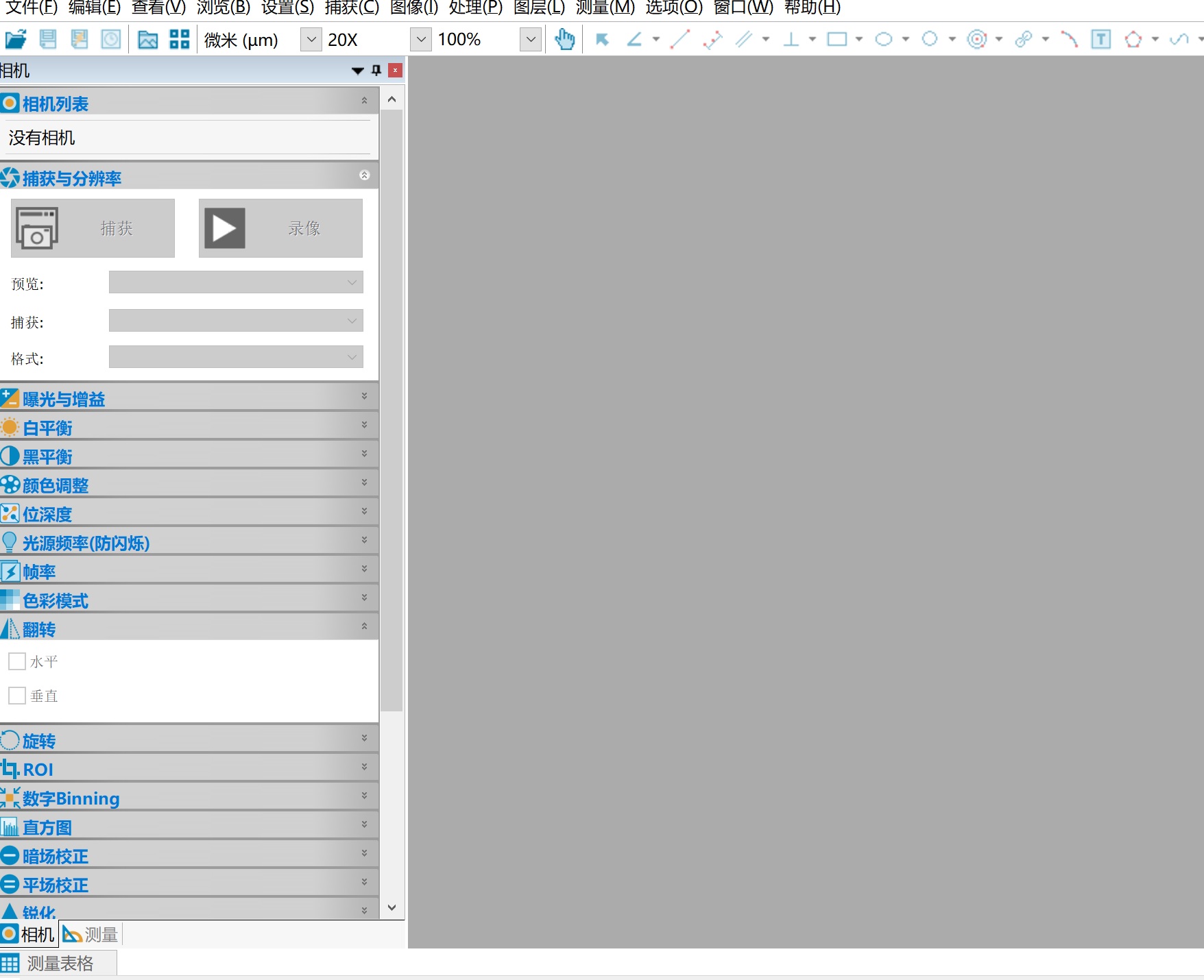Select the angle measurement tool
The image size is (1204, 980).
point(635,40)
